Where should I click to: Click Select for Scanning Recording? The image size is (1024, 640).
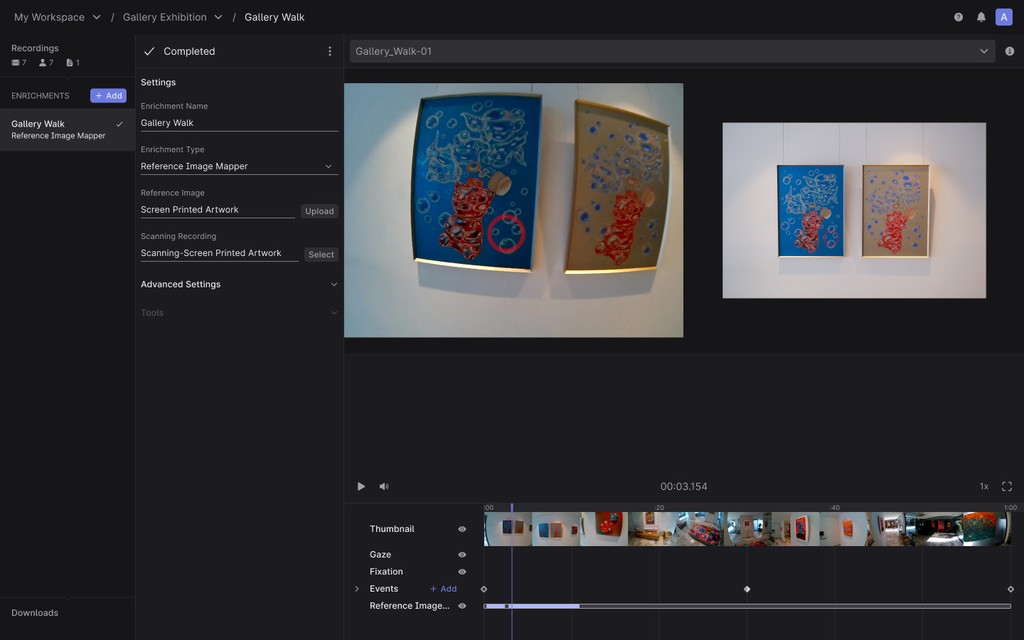click(x=320, y=254)
